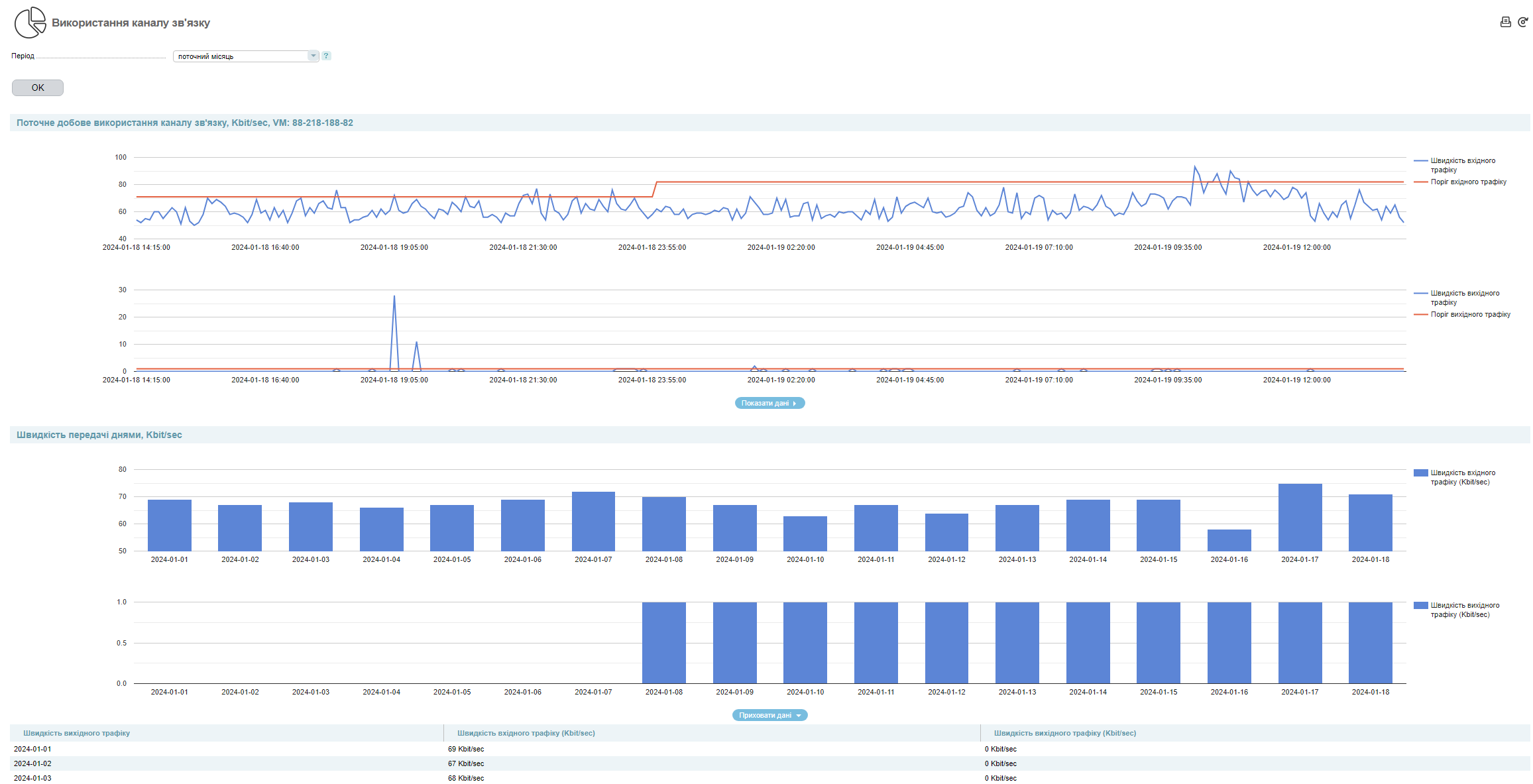The image size is (1533, 784).
Task: Click the blue line-chart legend swatch 'Швидкість вхідного трафіку'
Action: [x=1420, y=160]
